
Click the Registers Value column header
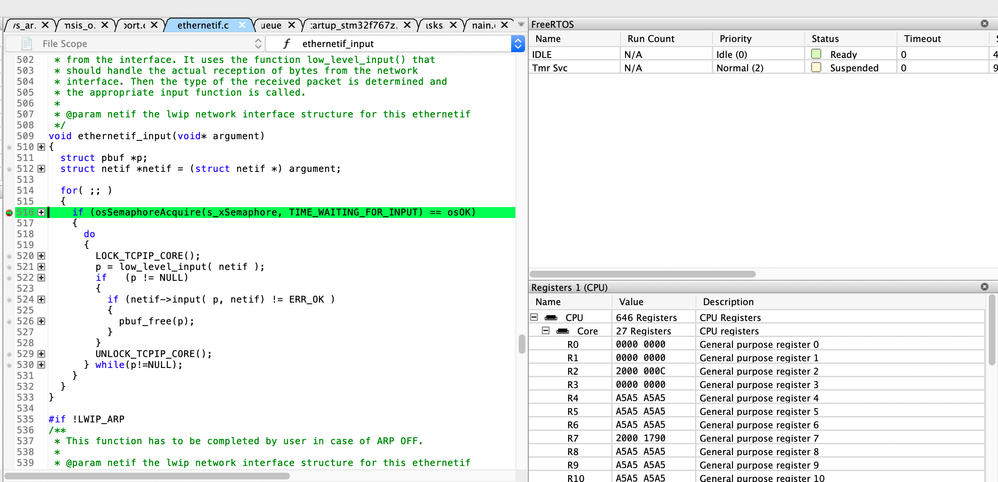[x=654, y=302]
